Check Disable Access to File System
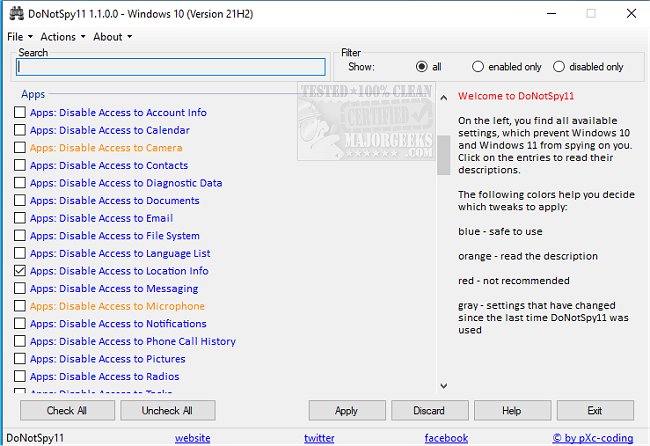Viewport: 650px width, 446px height. pyautogui.click(x=20, y=236)
